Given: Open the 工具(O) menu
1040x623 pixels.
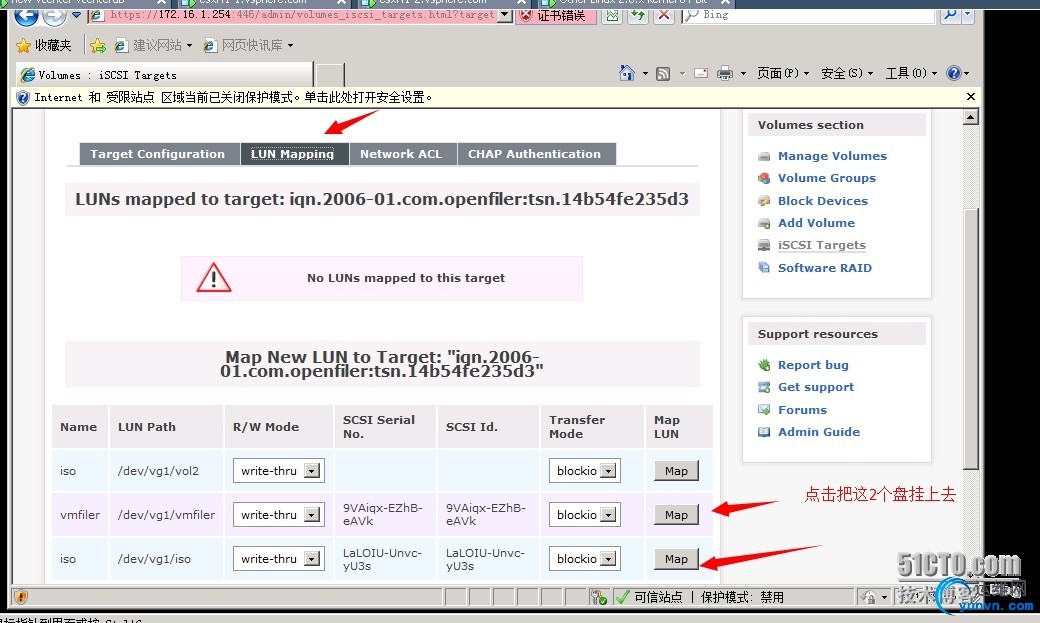Looking at the screenshot, I should (x=911, y=73).
